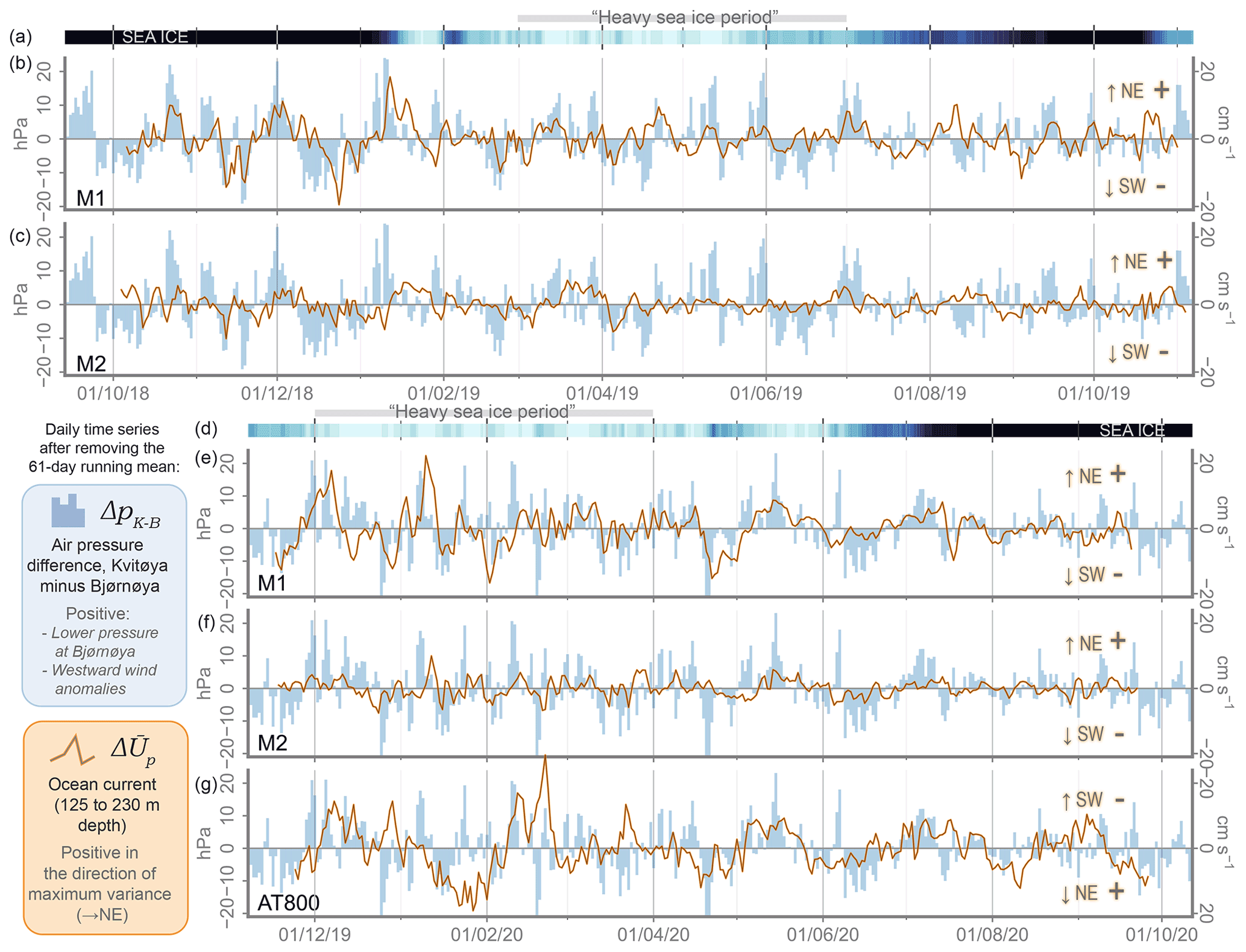Image resolution: width=1246 pixels, height=952 pixels.
Task: Click the minus sign in panel (f)
Action: 1119,734
